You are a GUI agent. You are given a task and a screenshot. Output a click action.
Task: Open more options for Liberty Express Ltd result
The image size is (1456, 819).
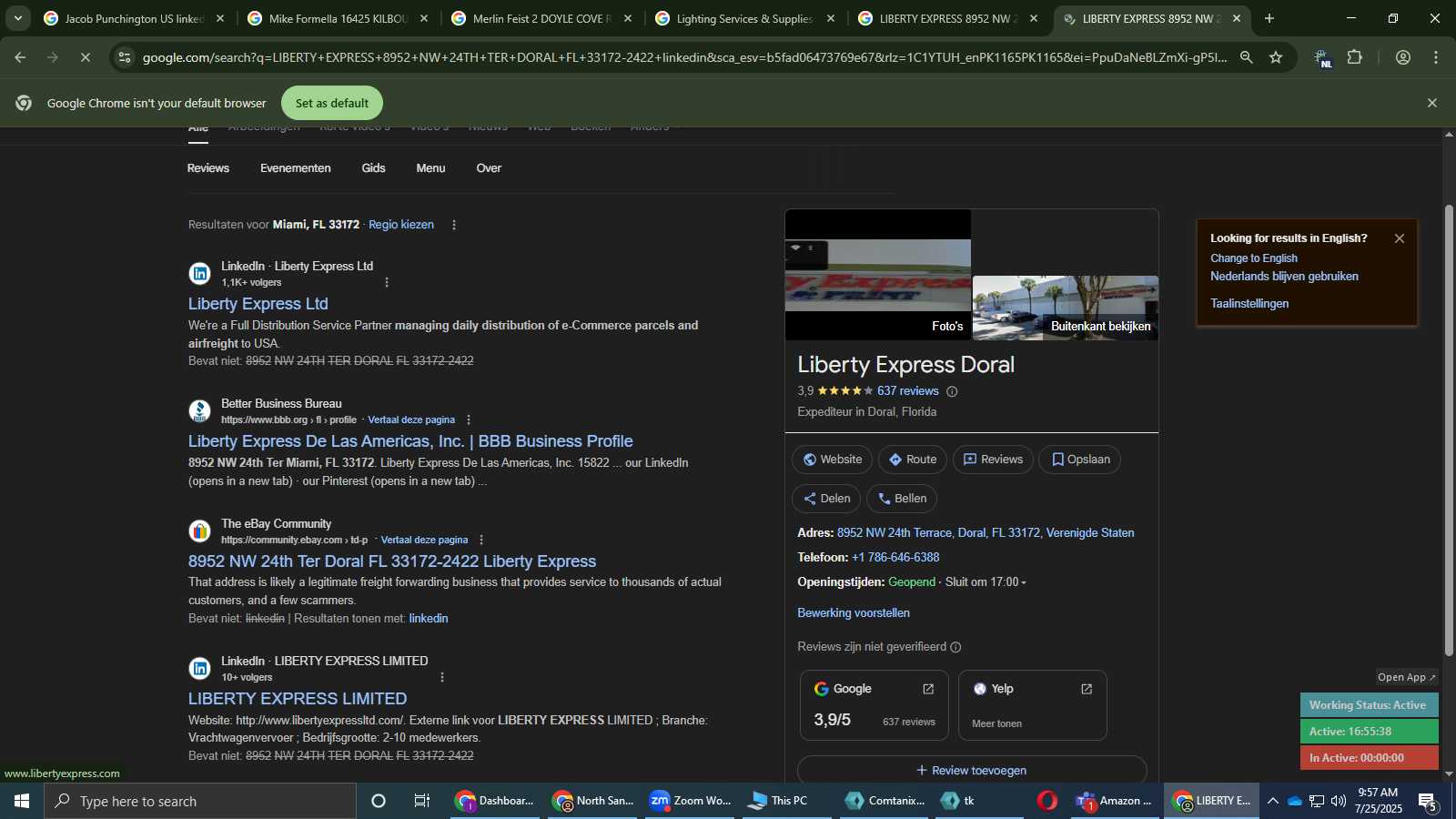(387, 282)
